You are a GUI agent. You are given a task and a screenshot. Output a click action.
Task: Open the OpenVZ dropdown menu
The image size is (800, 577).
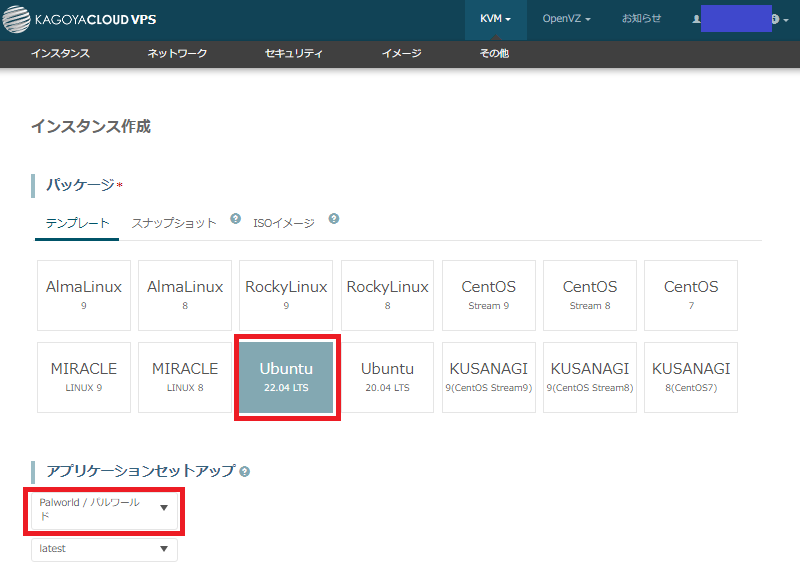(x=566, y=19)
